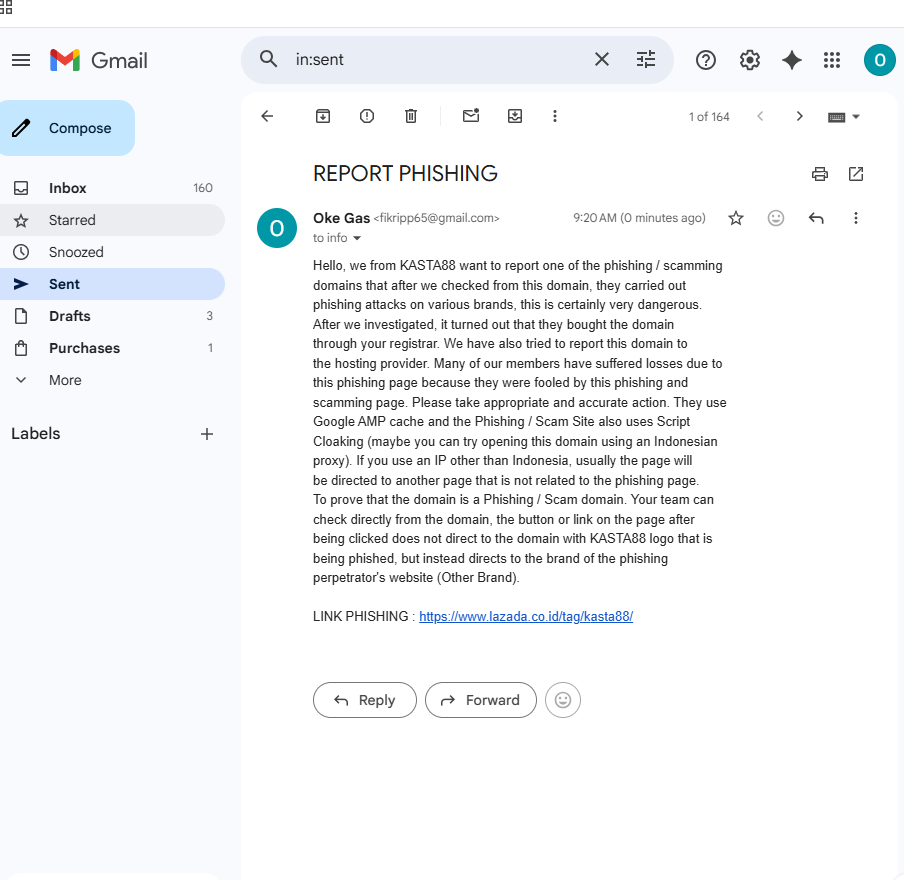The height and width of the screenshot is (880, 904).
Task: Expand the 'to info' recipient details
Action: click(357, 238)
